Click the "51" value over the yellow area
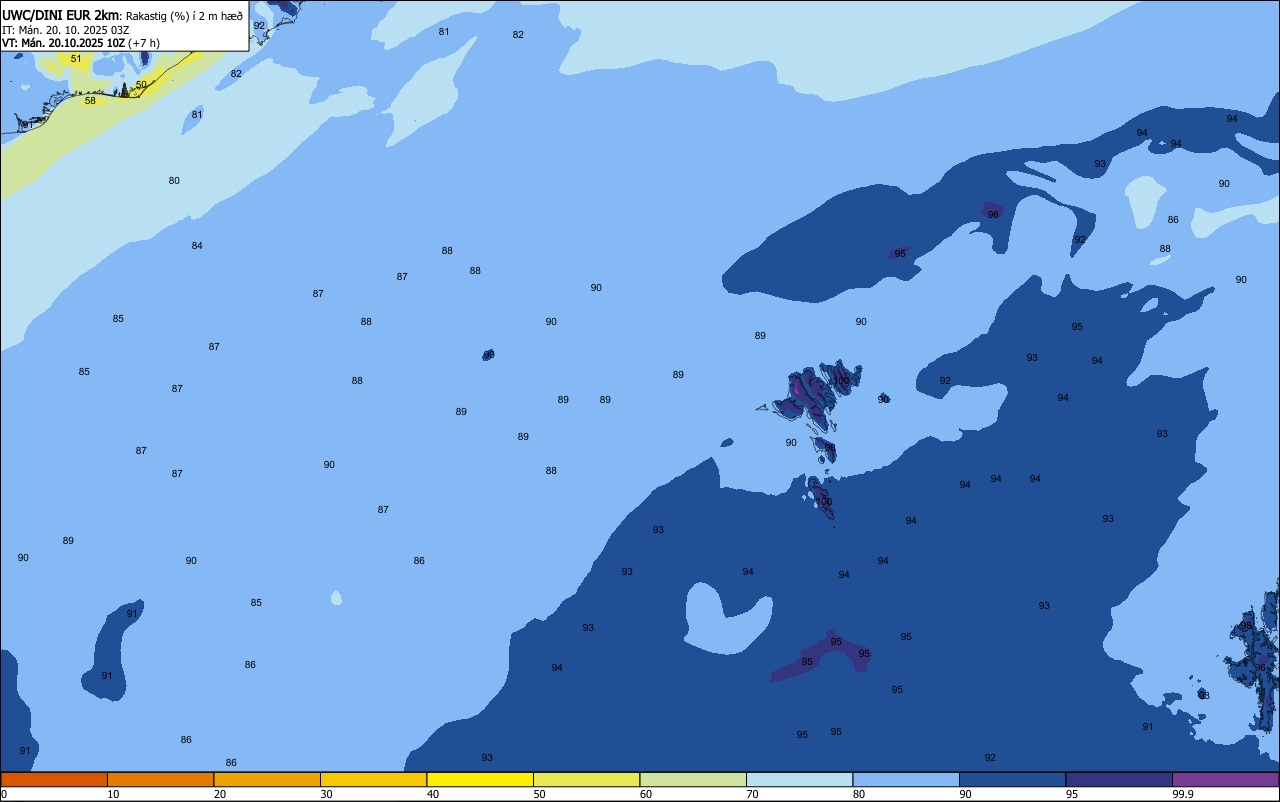 [76, 59]
